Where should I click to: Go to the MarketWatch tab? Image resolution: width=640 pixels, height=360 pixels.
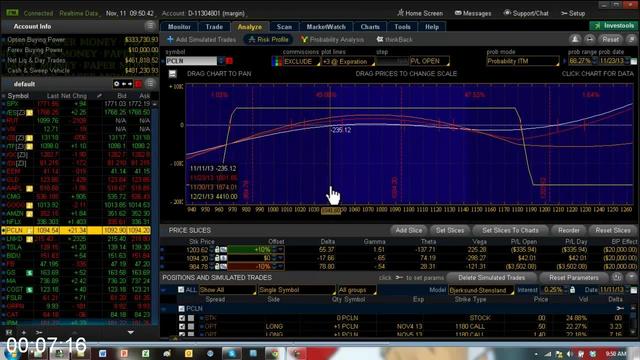coord(326,27)
